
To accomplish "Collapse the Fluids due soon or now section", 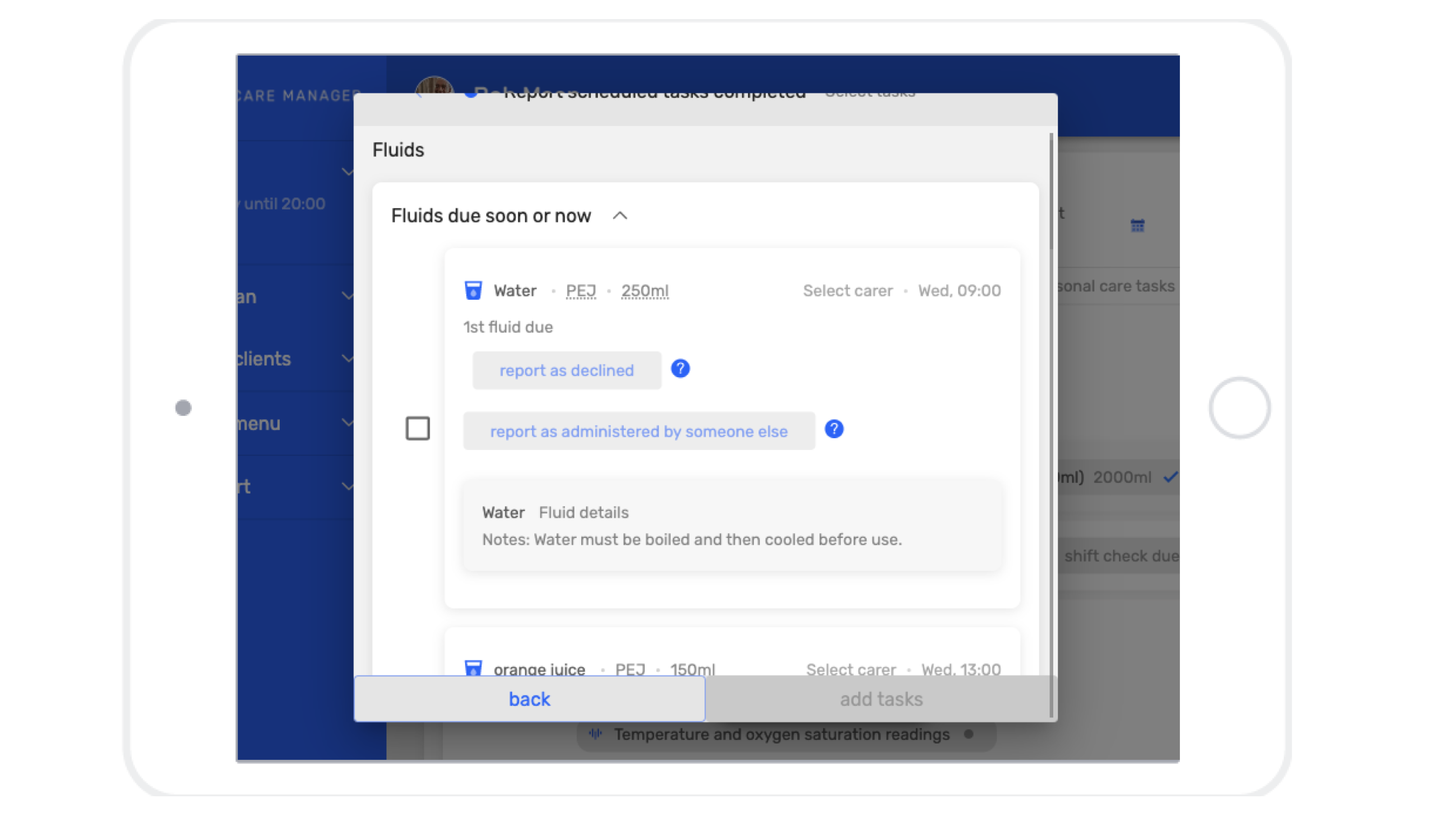I will 619,216.
